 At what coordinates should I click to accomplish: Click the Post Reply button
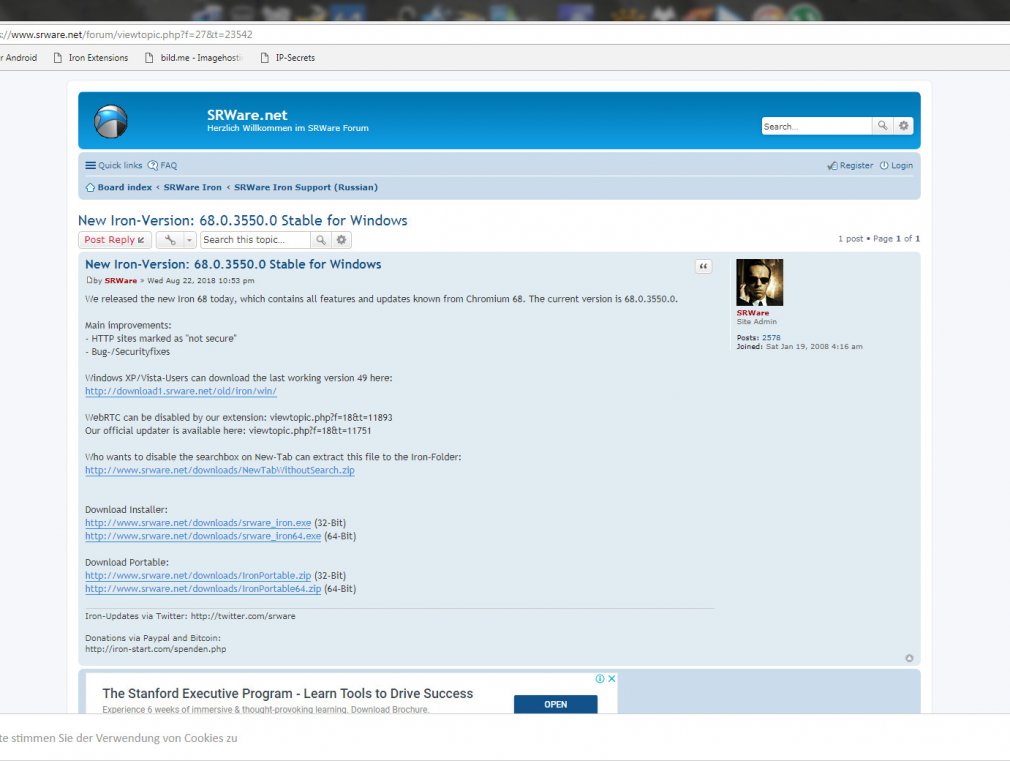tap(115, 240)
